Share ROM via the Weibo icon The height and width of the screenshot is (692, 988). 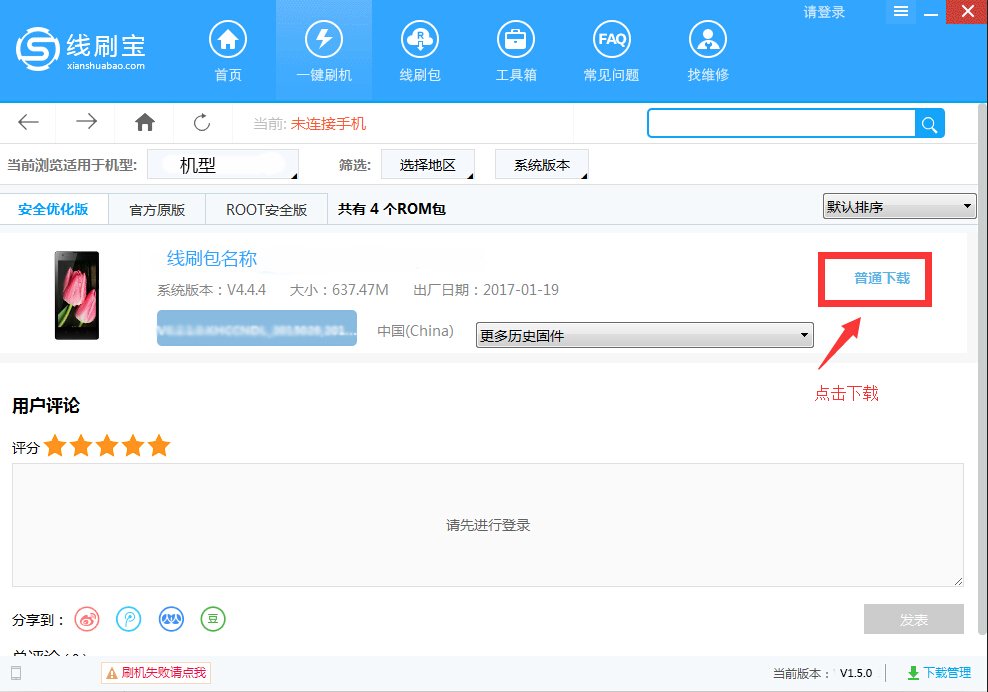coord(87,619)
